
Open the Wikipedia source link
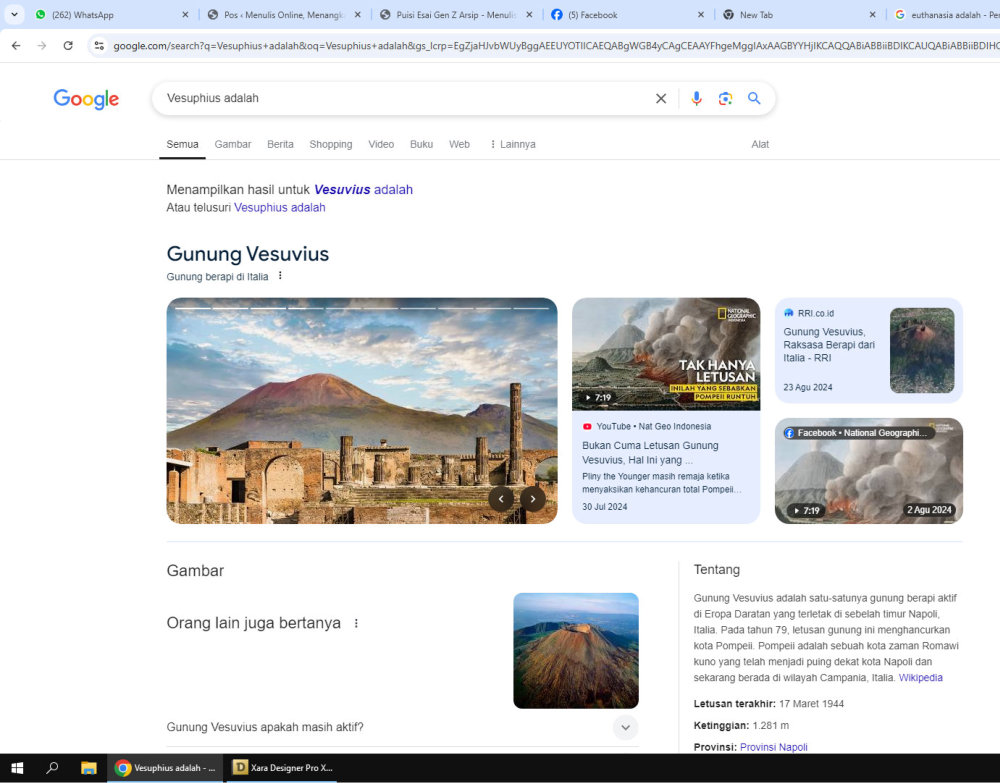click(x=920, y=678)
